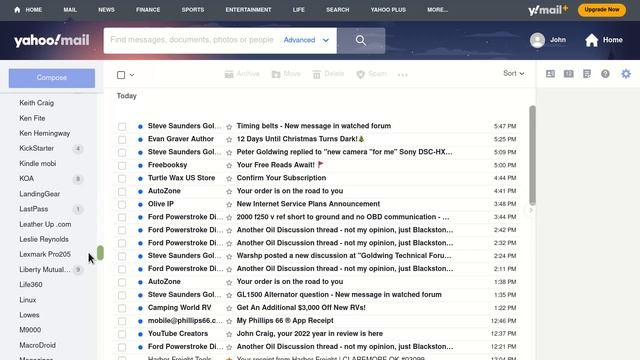This screenshot has width=640, height=360.
Task: Check the Camping World RV checkbox
Action: [122, 308]
